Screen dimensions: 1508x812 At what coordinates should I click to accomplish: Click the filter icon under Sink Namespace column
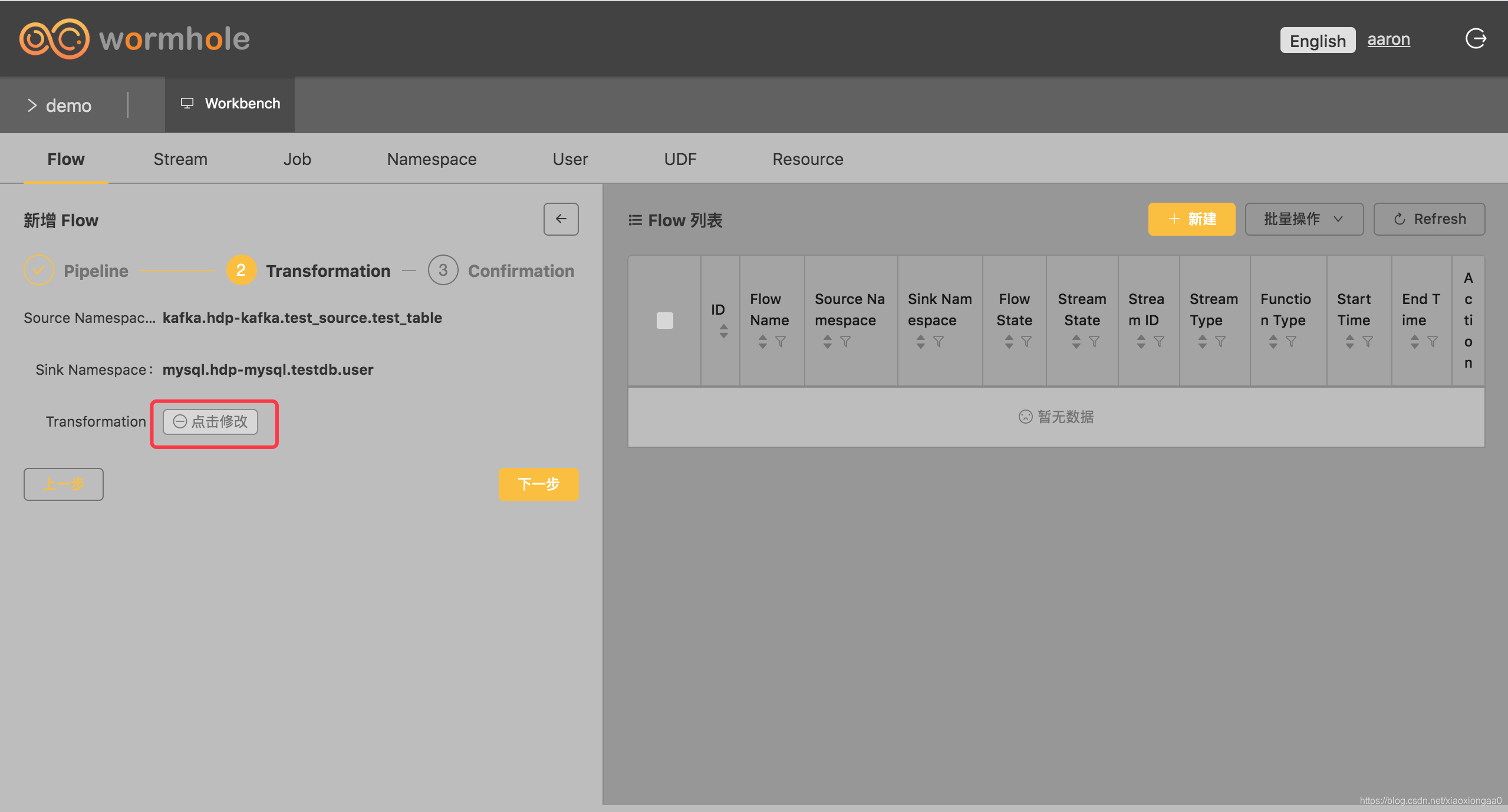click(x=939, y=341)
